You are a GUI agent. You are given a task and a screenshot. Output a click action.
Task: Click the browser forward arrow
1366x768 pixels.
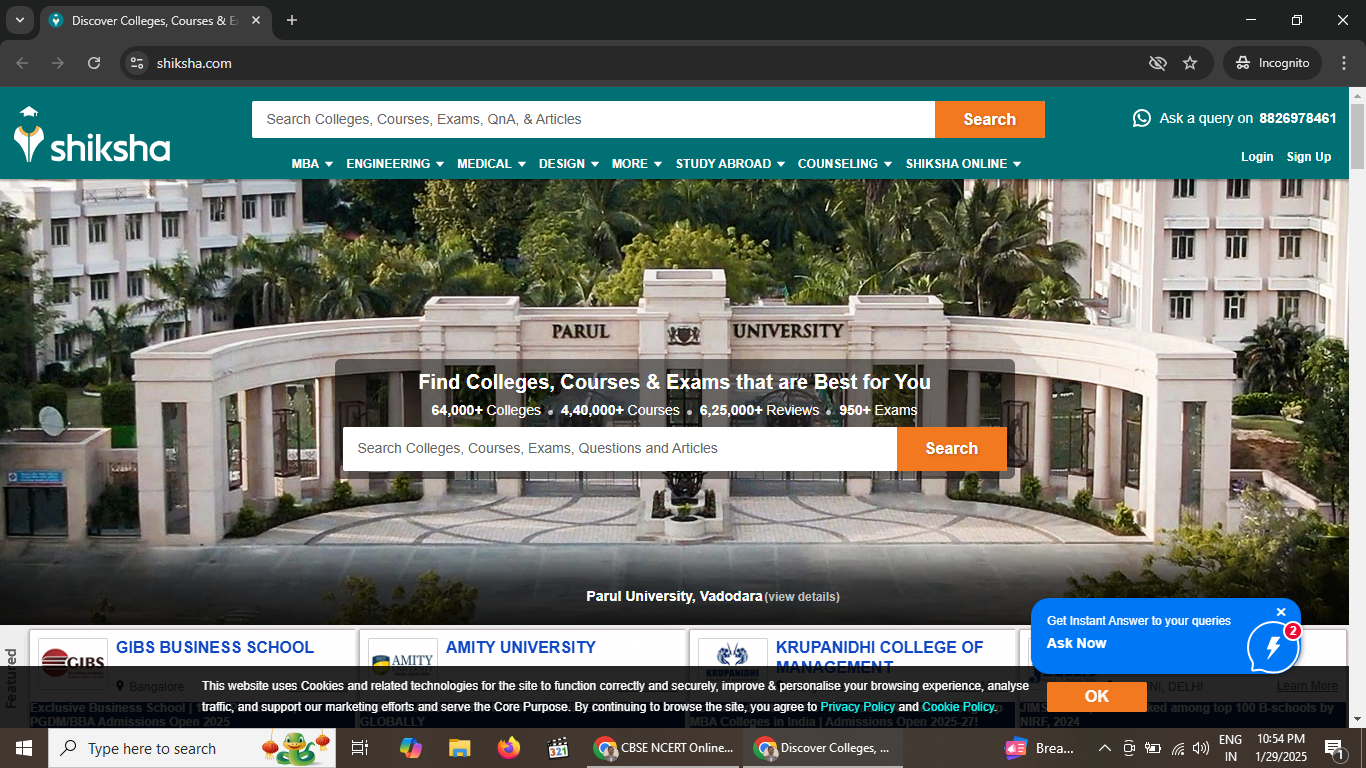58,63
